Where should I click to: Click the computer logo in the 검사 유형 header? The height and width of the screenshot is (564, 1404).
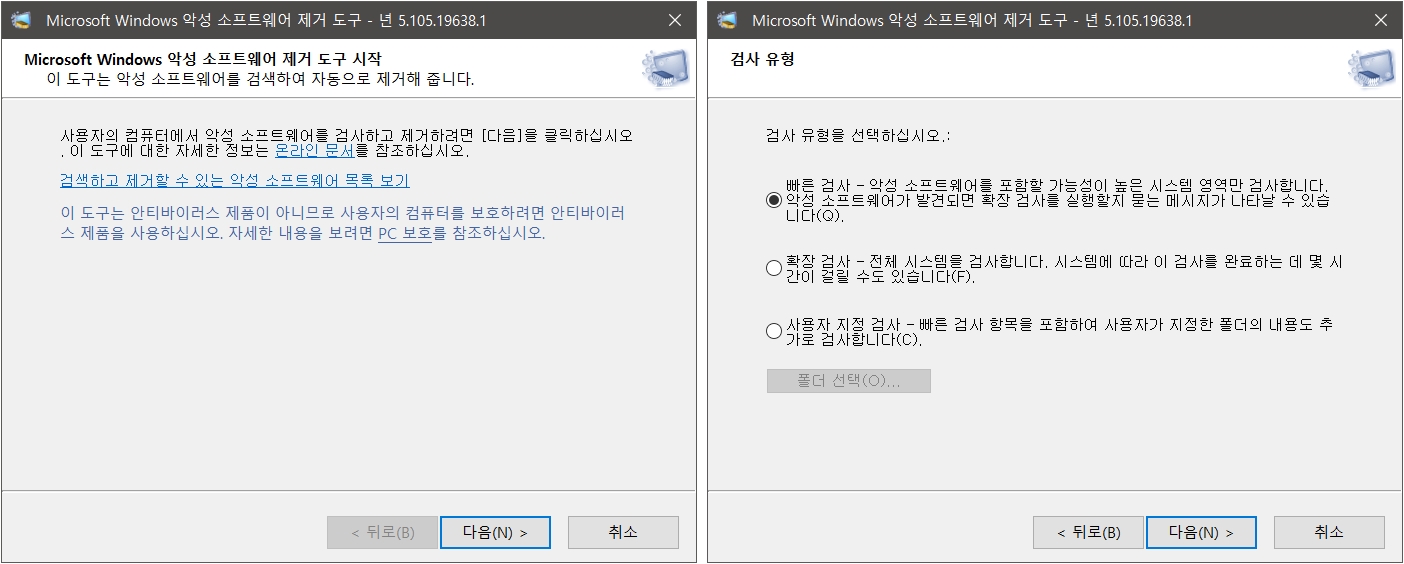1371,69
